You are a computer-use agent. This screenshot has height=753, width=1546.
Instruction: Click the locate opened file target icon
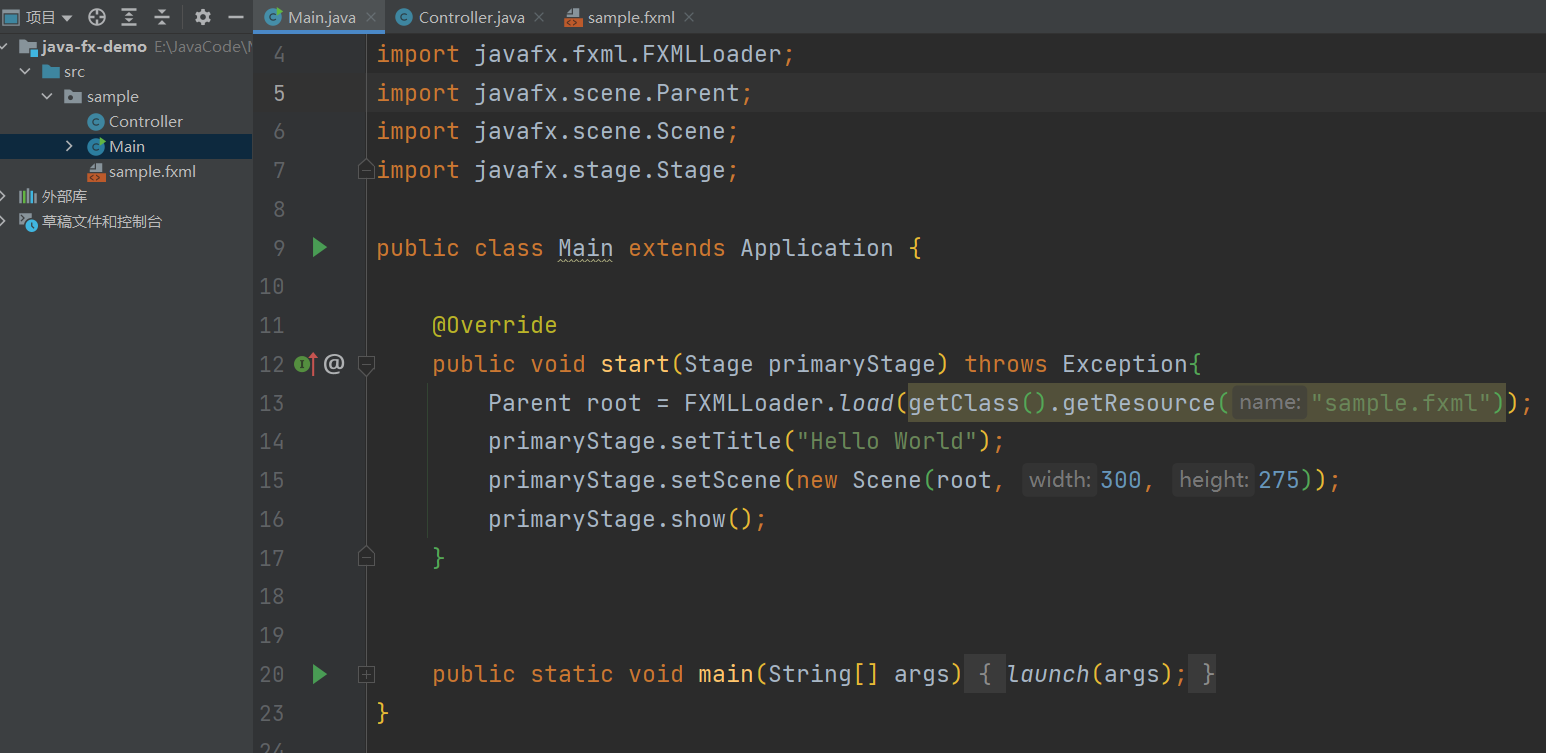click(97, 17)
